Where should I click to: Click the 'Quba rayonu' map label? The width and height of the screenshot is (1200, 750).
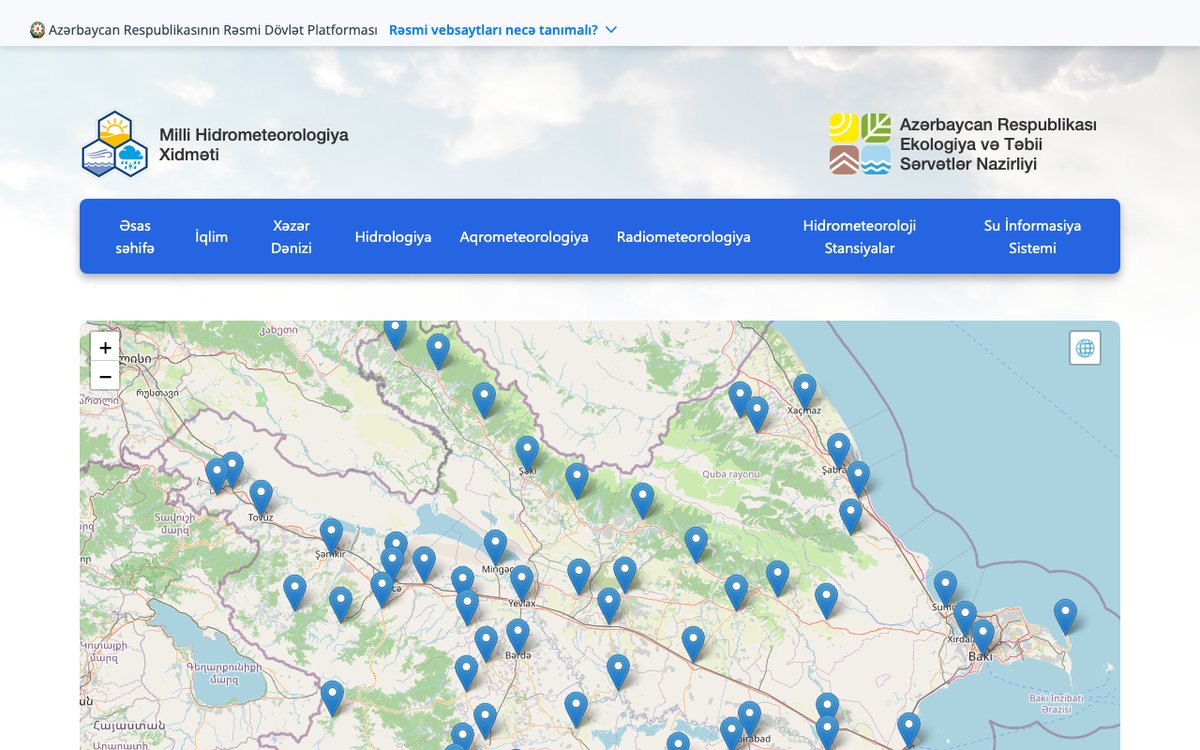click(731, 474)
